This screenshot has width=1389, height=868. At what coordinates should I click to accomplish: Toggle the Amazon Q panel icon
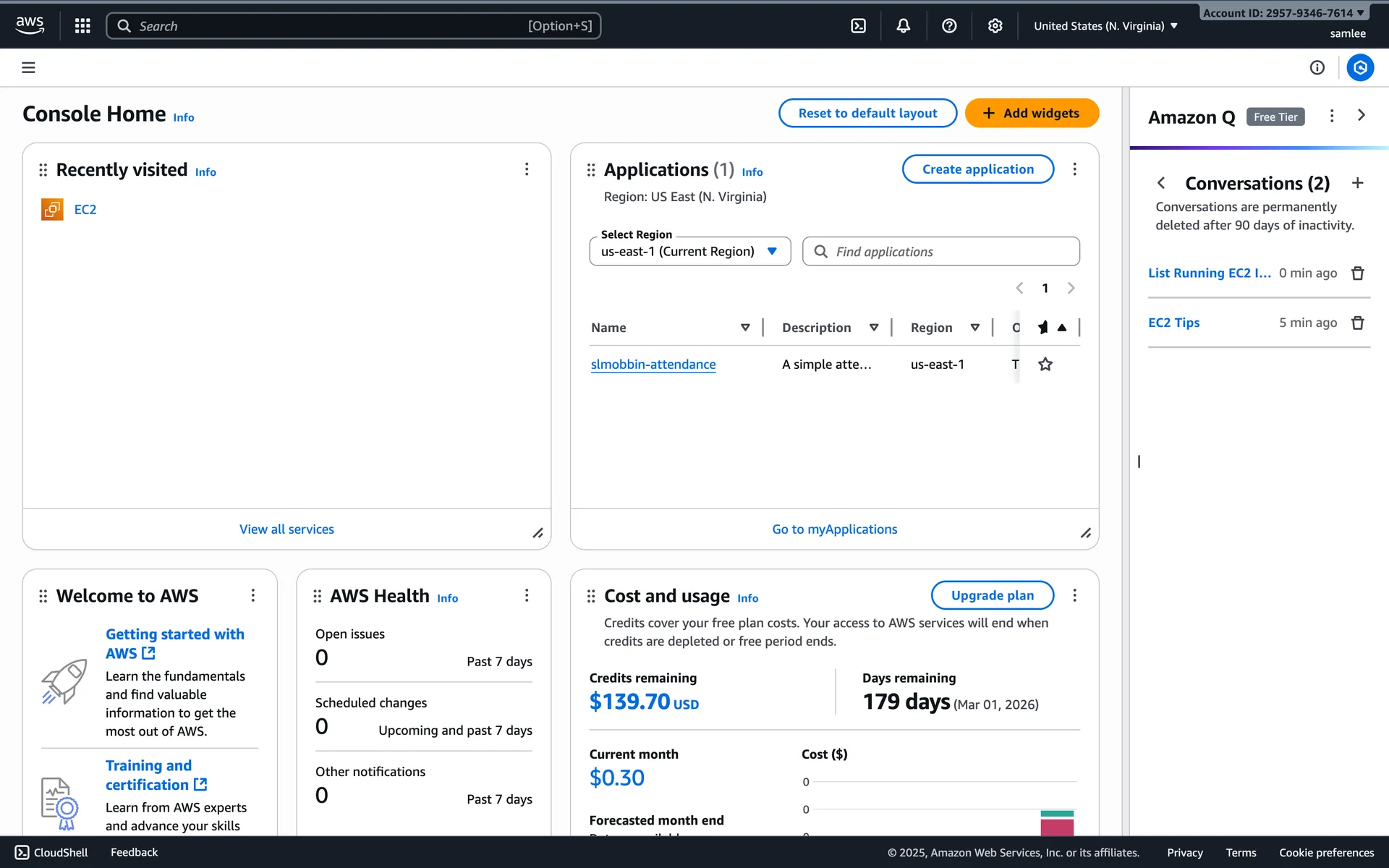pyautogui.click(x=1360, y=67)
